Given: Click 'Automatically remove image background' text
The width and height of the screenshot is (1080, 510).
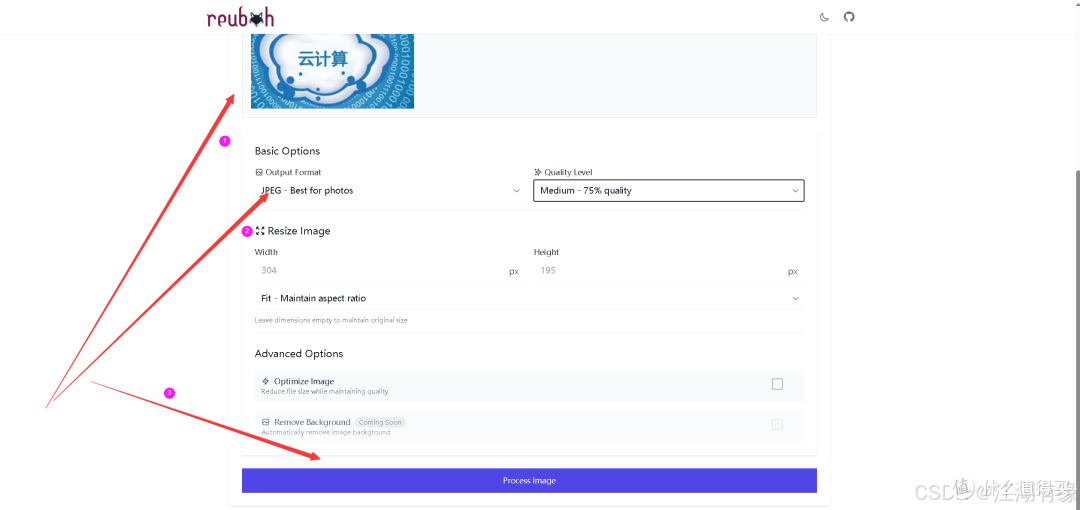Looking at the screenshot, I should [325, 432].
